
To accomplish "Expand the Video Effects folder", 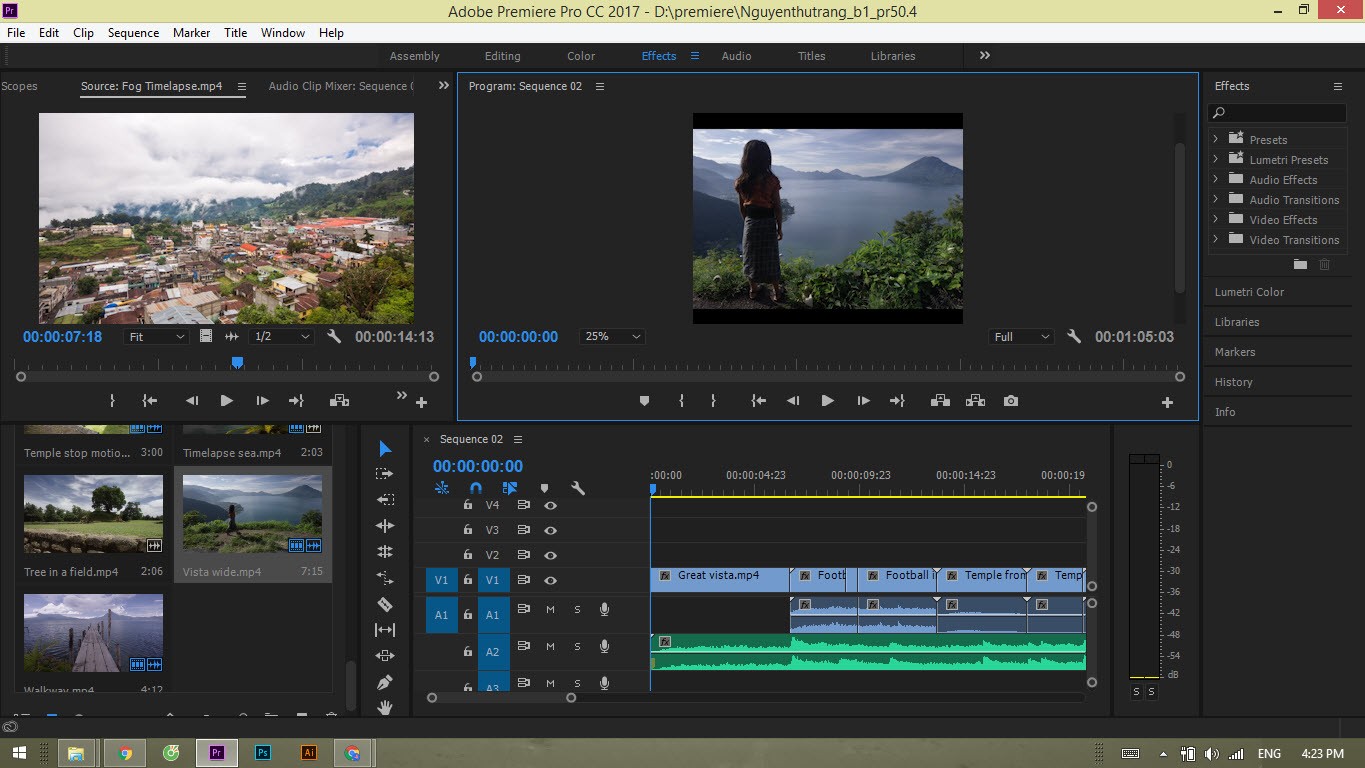I will click(1215, 219).
